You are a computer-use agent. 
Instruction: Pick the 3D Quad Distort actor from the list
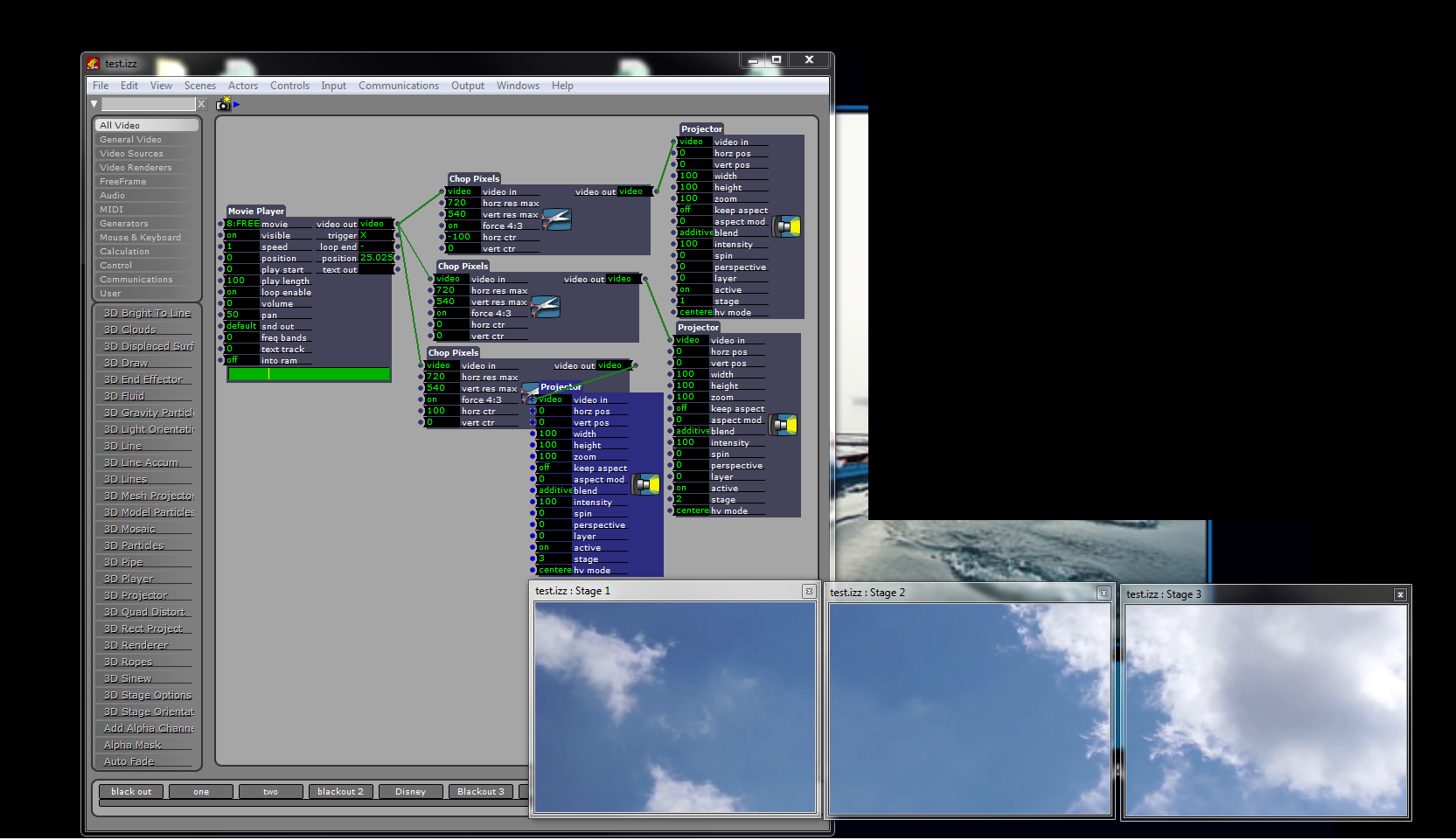click(x=147, y=612)
